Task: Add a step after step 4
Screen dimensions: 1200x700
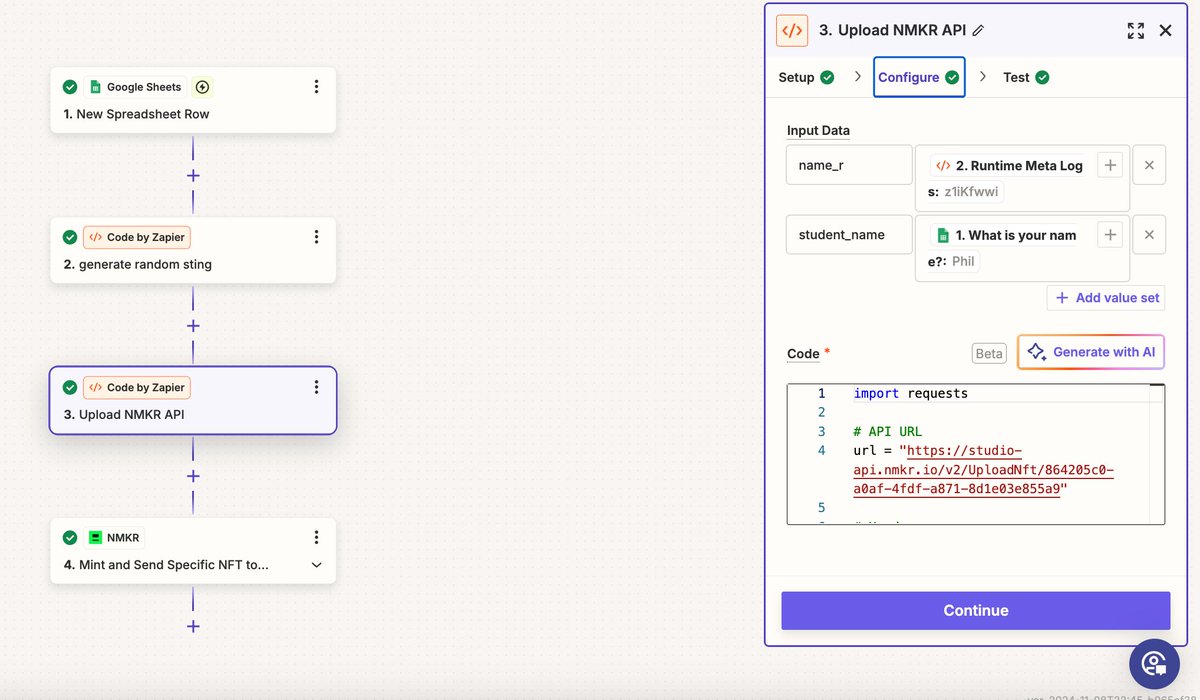Action: (x=193, y=626)
